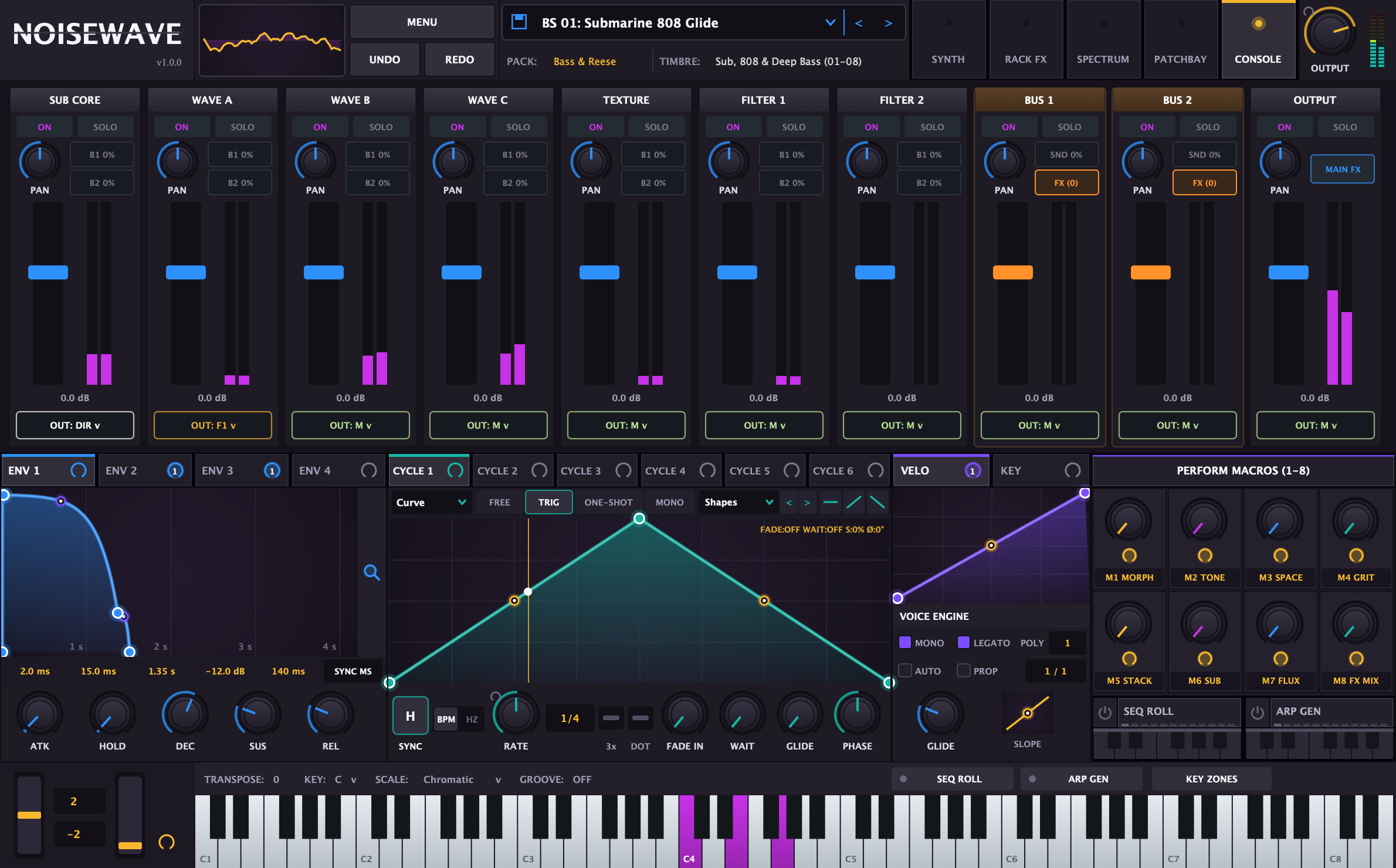
Task: Go to previous preset arrow
Action: pos(859,23)
